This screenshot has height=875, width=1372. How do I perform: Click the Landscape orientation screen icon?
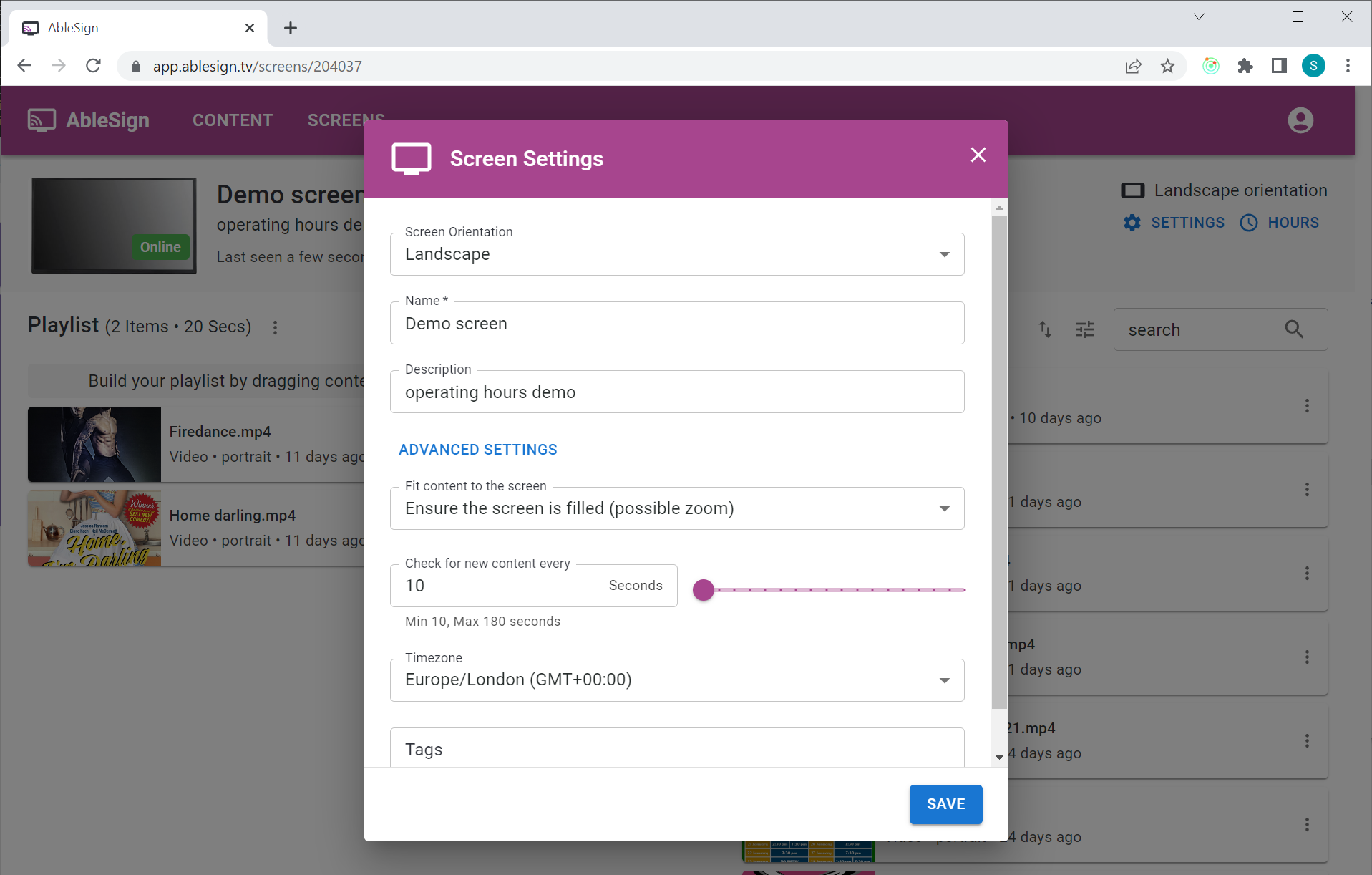[1132, 190]
